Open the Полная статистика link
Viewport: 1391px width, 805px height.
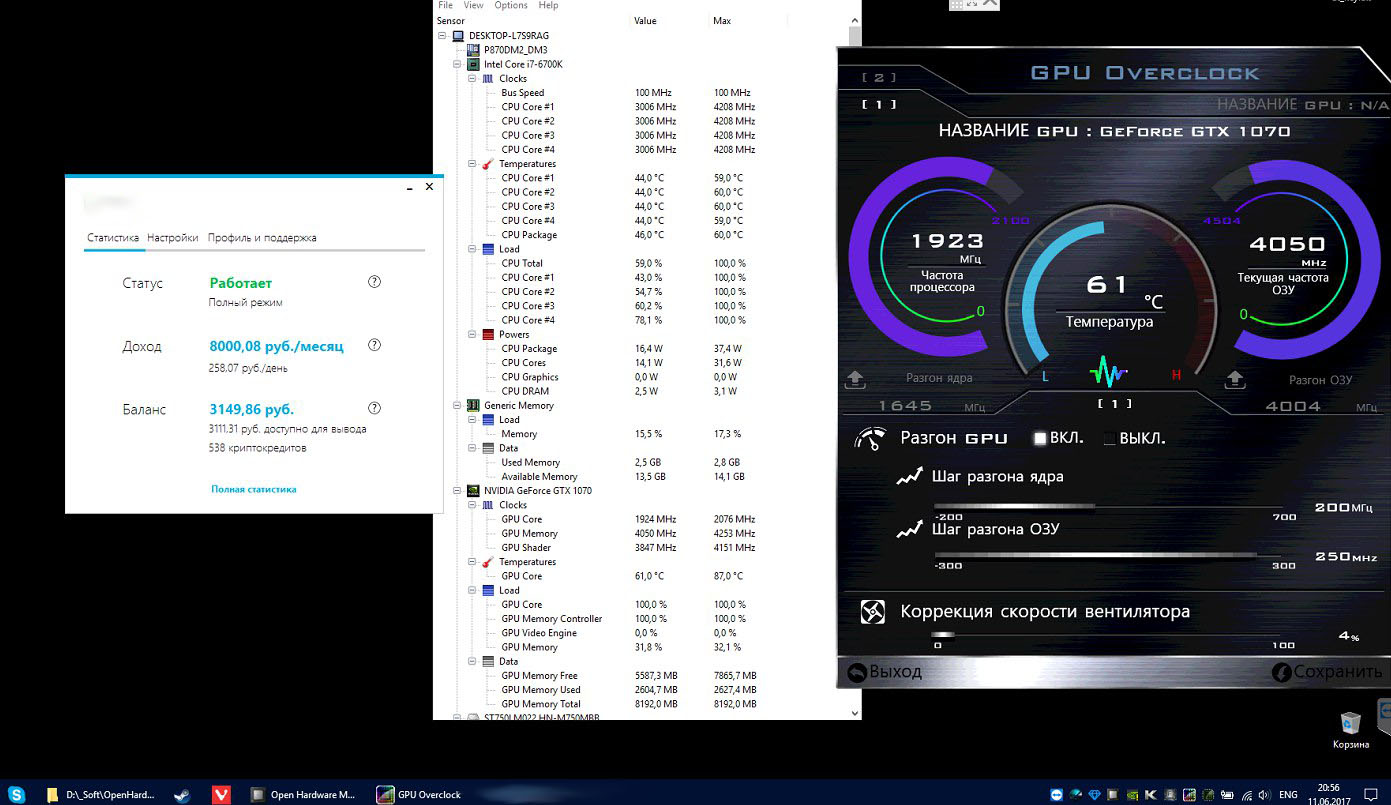[x=253, y=489]
